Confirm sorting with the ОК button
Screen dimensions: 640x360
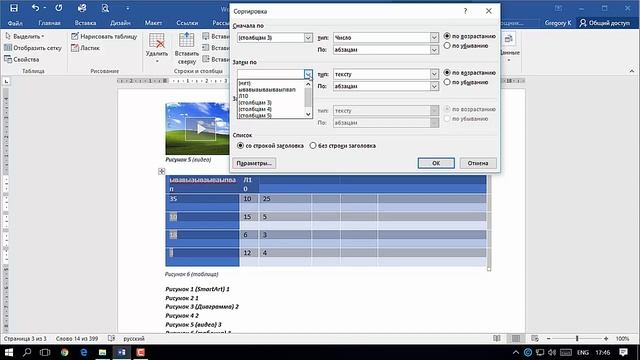436,163
